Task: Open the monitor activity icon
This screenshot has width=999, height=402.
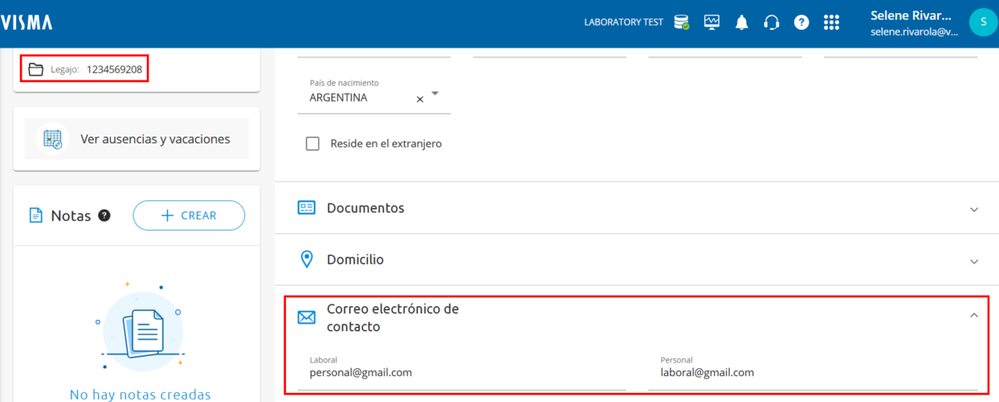Action: pyautogui.click(x=712, y=22)
